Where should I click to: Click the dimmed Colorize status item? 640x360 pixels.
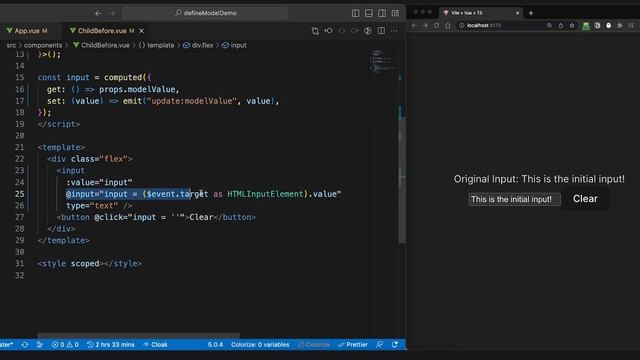point(313,344)
